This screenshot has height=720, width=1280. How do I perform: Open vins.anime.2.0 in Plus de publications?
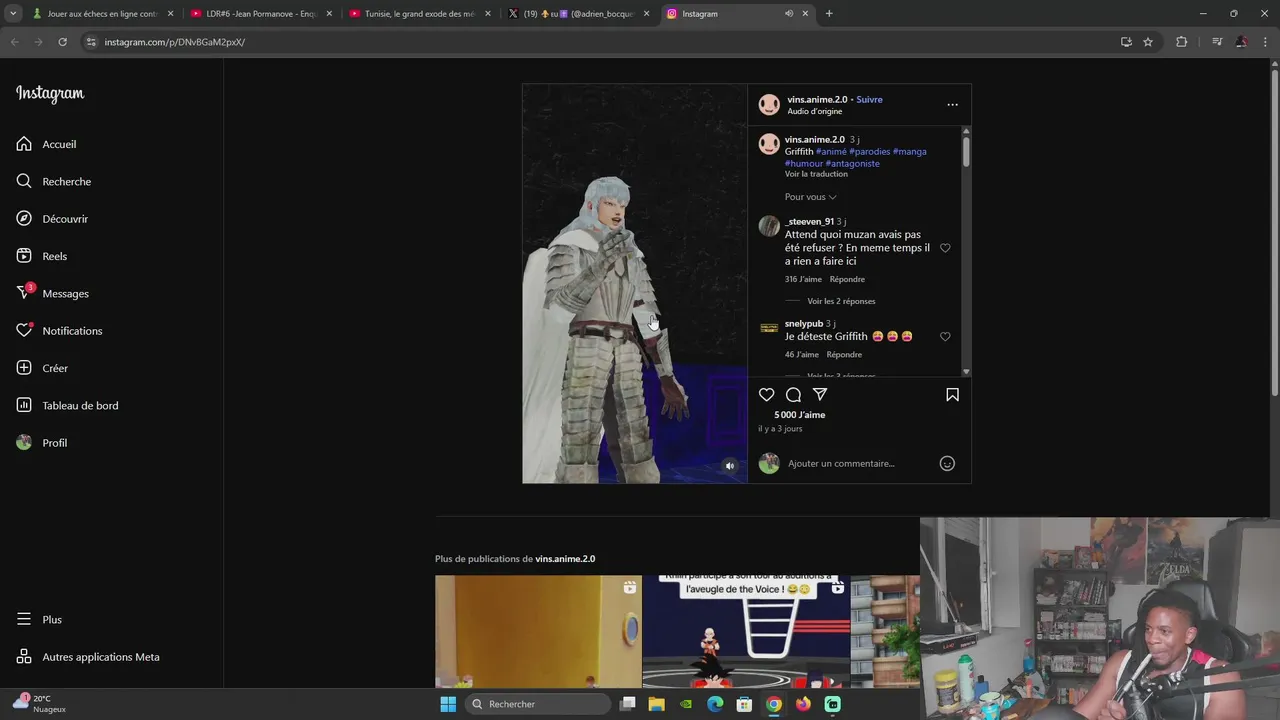(x=565, y=559)
